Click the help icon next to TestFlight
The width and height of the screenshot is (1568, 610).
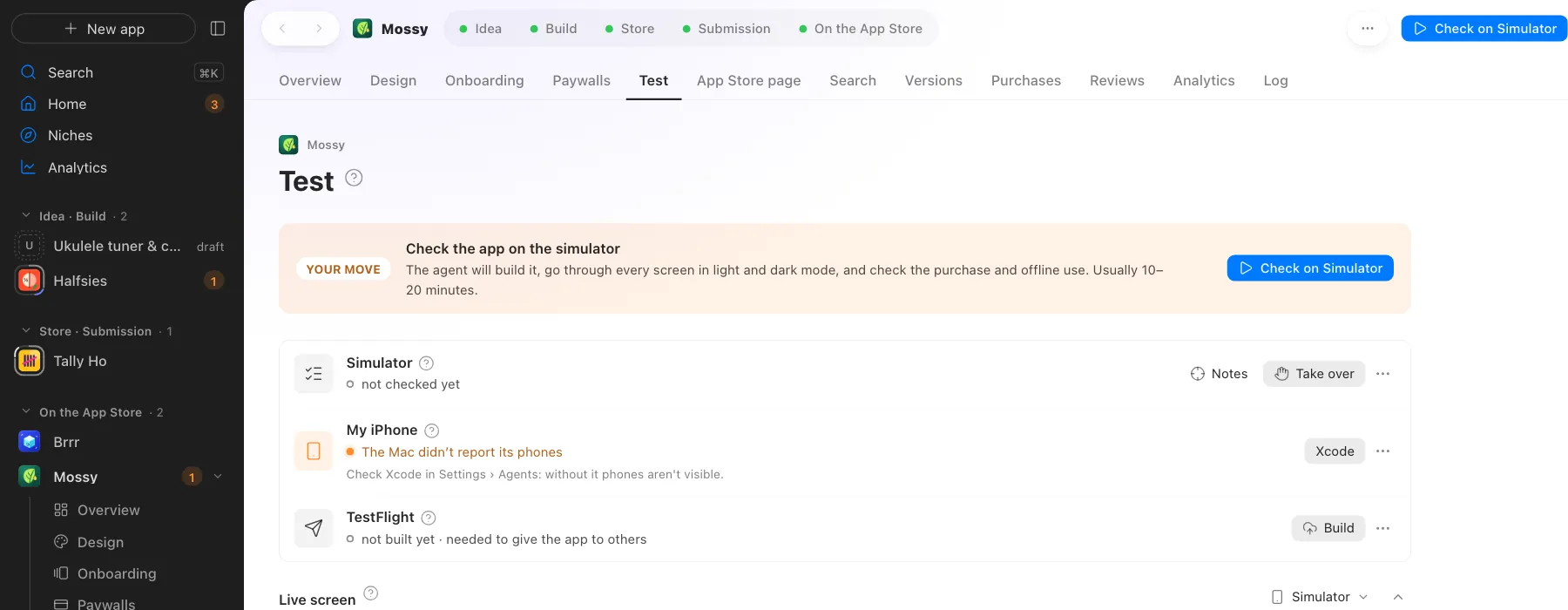(x=429, y=518)
